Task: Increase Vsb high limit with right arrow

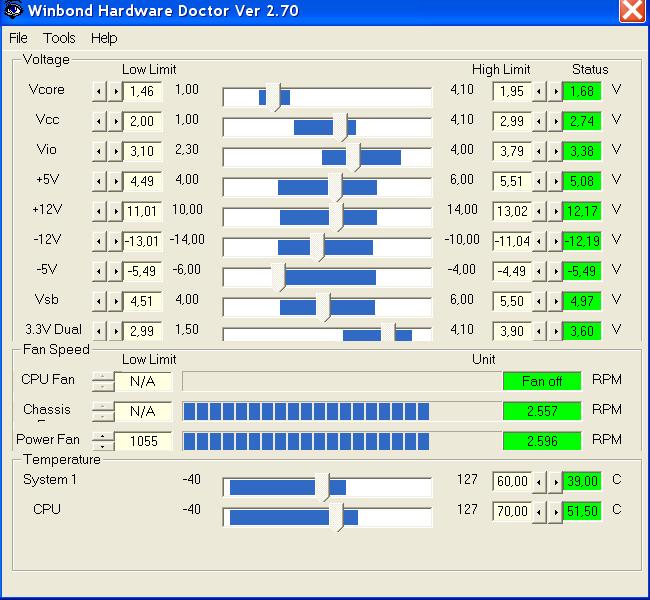Action: [x=555, y=301]
